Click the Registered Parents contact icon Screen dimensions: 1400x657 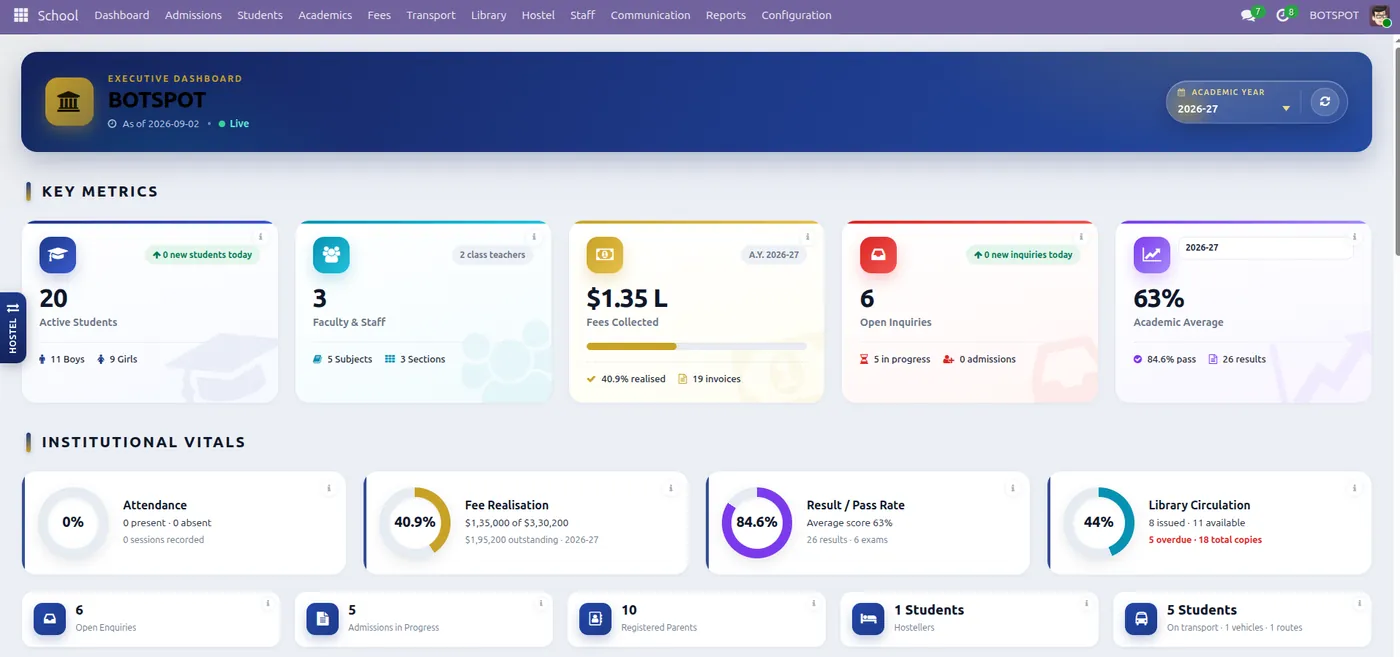tap(596, 619)
